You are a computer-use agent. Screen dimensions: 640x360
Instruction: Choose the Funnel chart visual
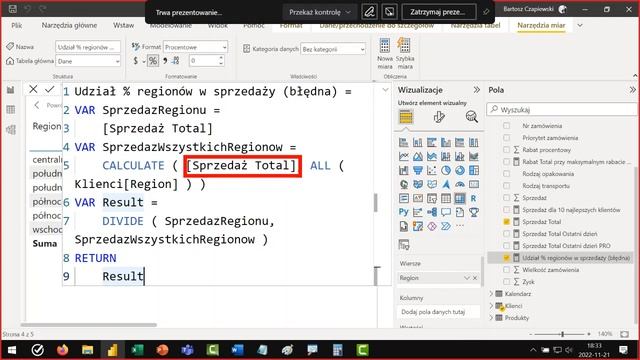coord(418,171)
